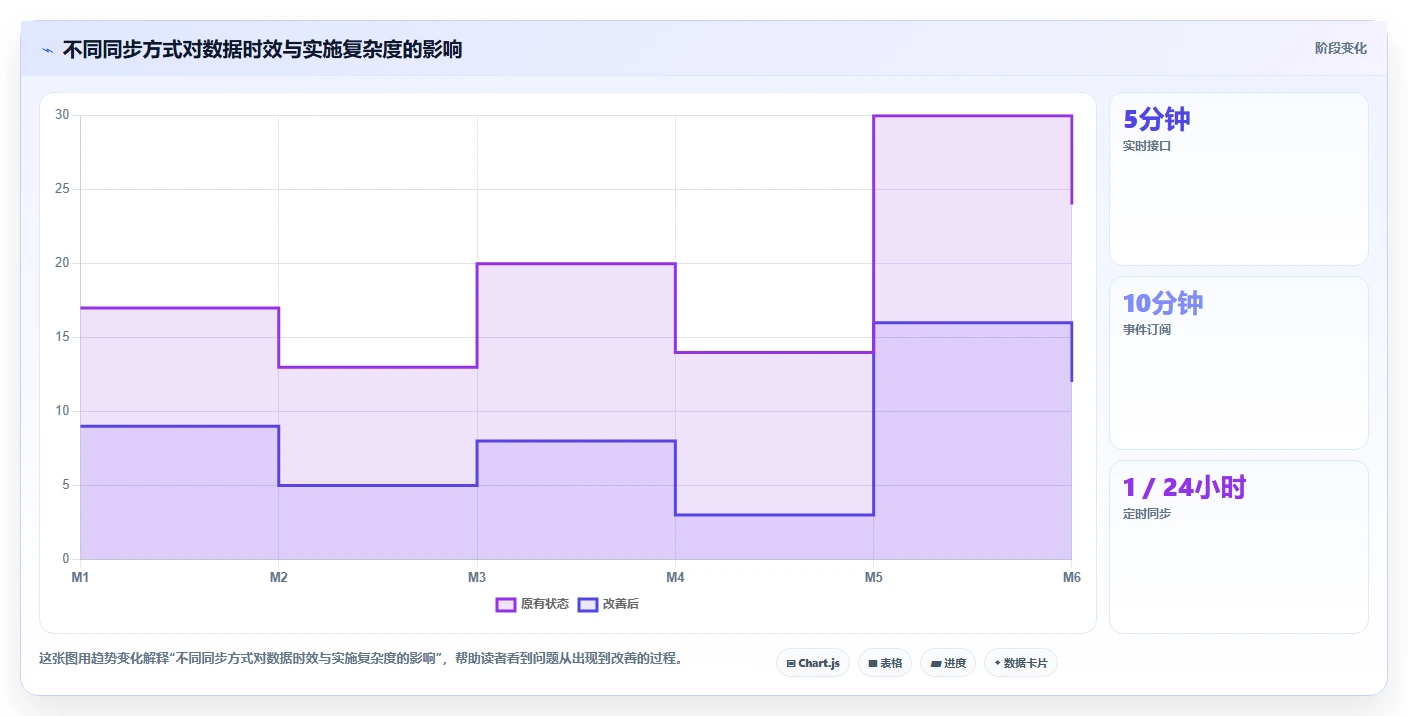This screenshot has width=1408, height=716.
Task: Click the M3 x-axis label
Action: [x=477, y=577]
